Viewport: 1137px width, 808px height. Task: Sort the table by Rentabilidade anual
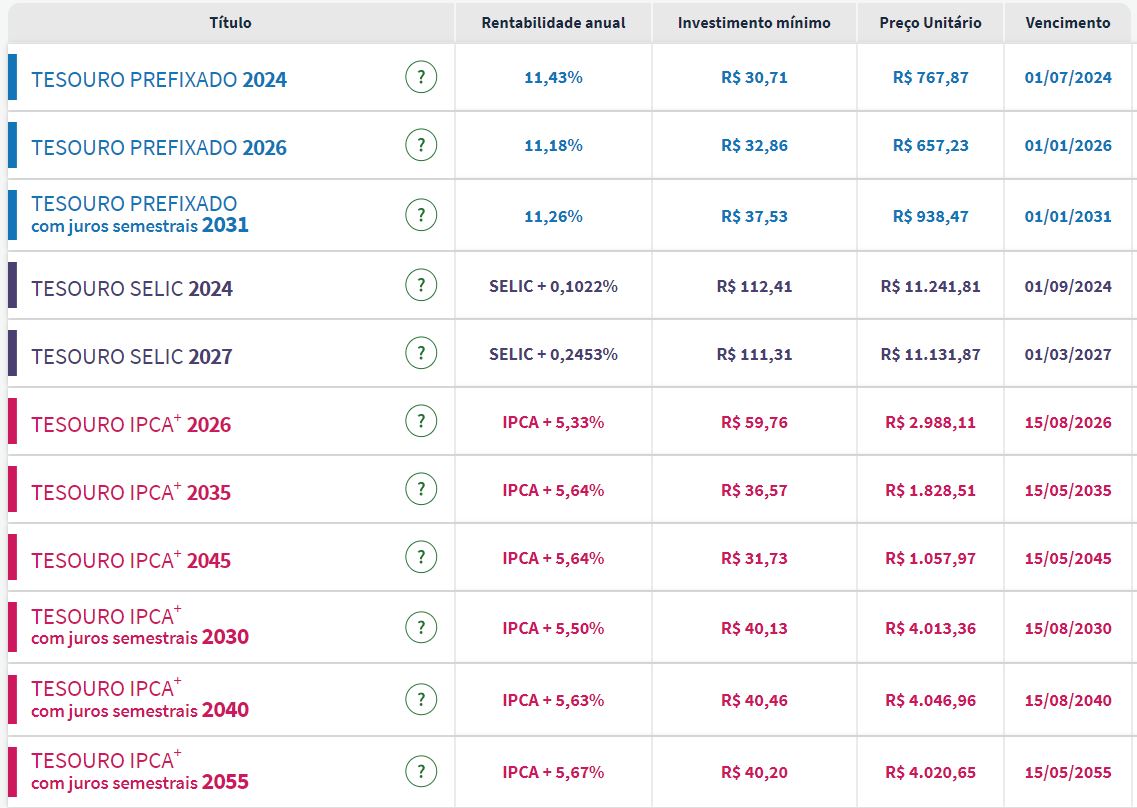[554, 22]
